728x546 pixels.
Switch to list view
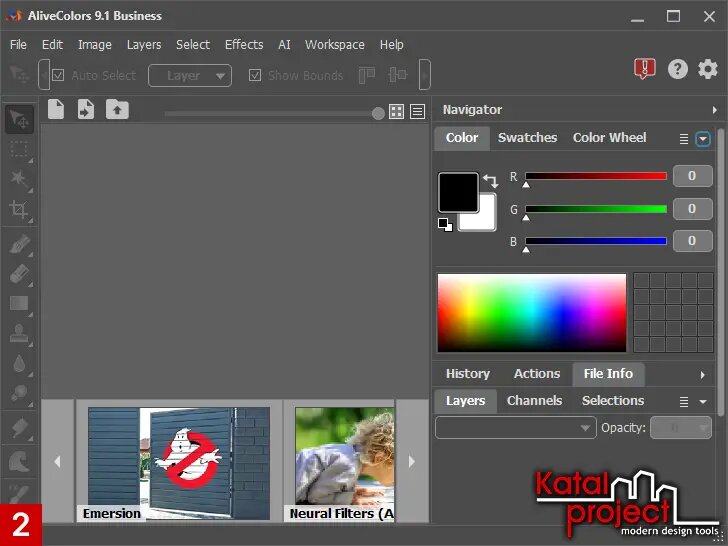[417, 111]
